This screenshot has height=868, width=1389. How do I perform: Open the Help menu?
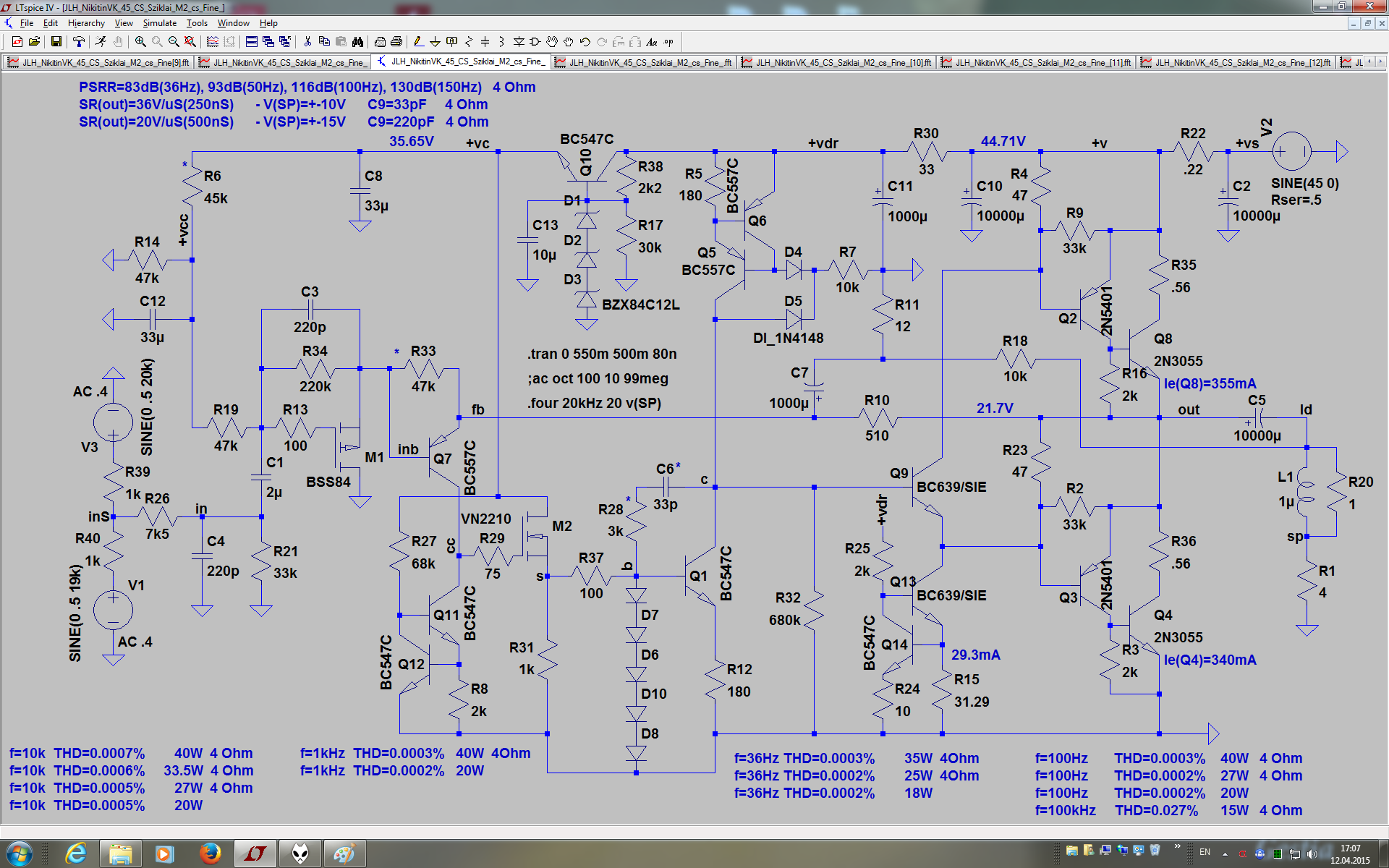point(268,23)
